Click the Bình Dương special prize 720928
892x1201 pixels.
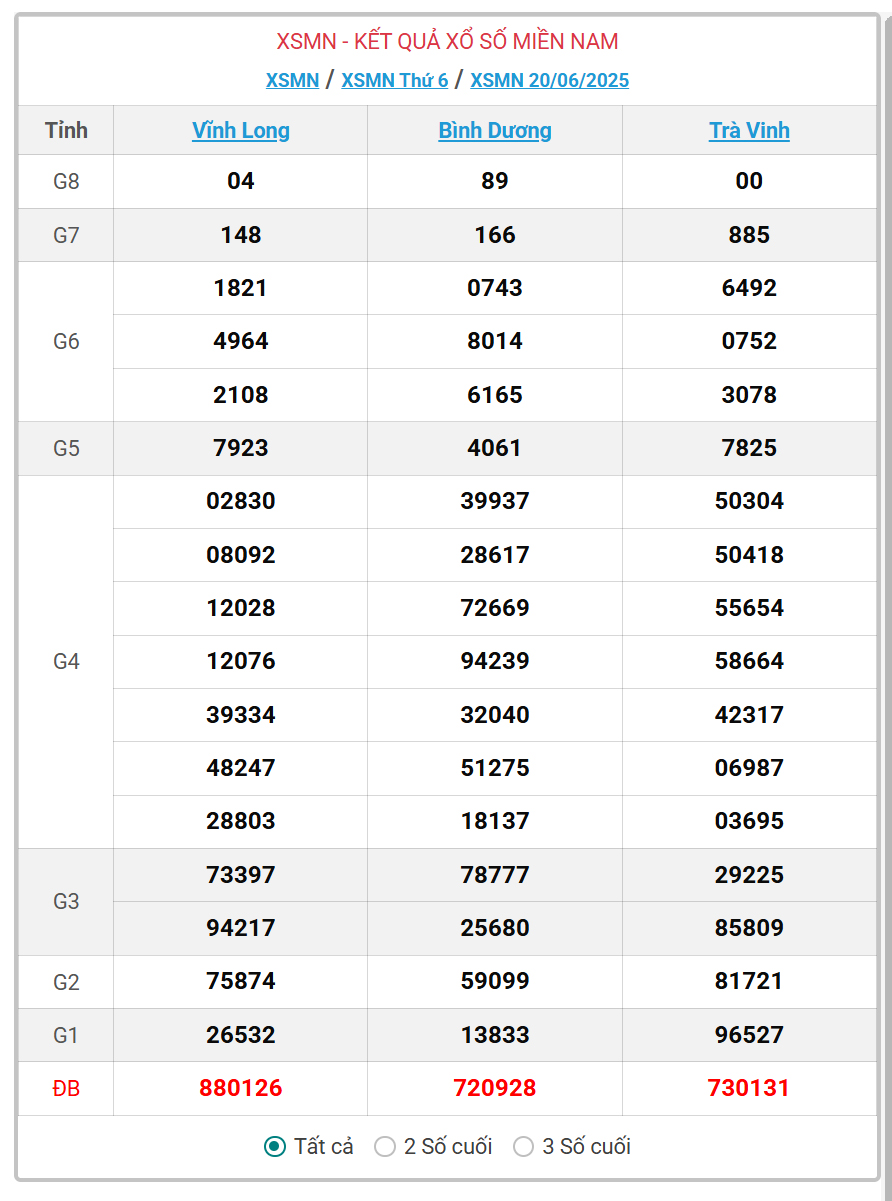coord(495,1088)
